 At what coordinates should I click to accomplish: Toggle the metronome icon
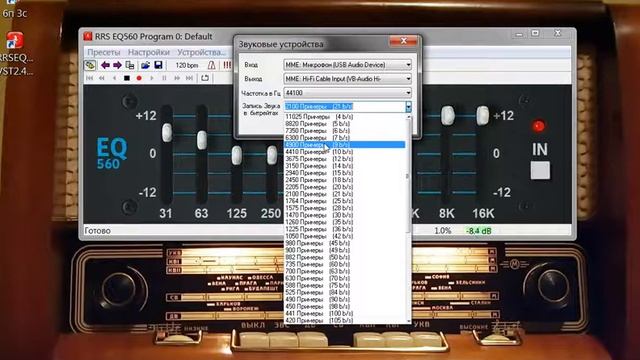(x=211, y=65)
